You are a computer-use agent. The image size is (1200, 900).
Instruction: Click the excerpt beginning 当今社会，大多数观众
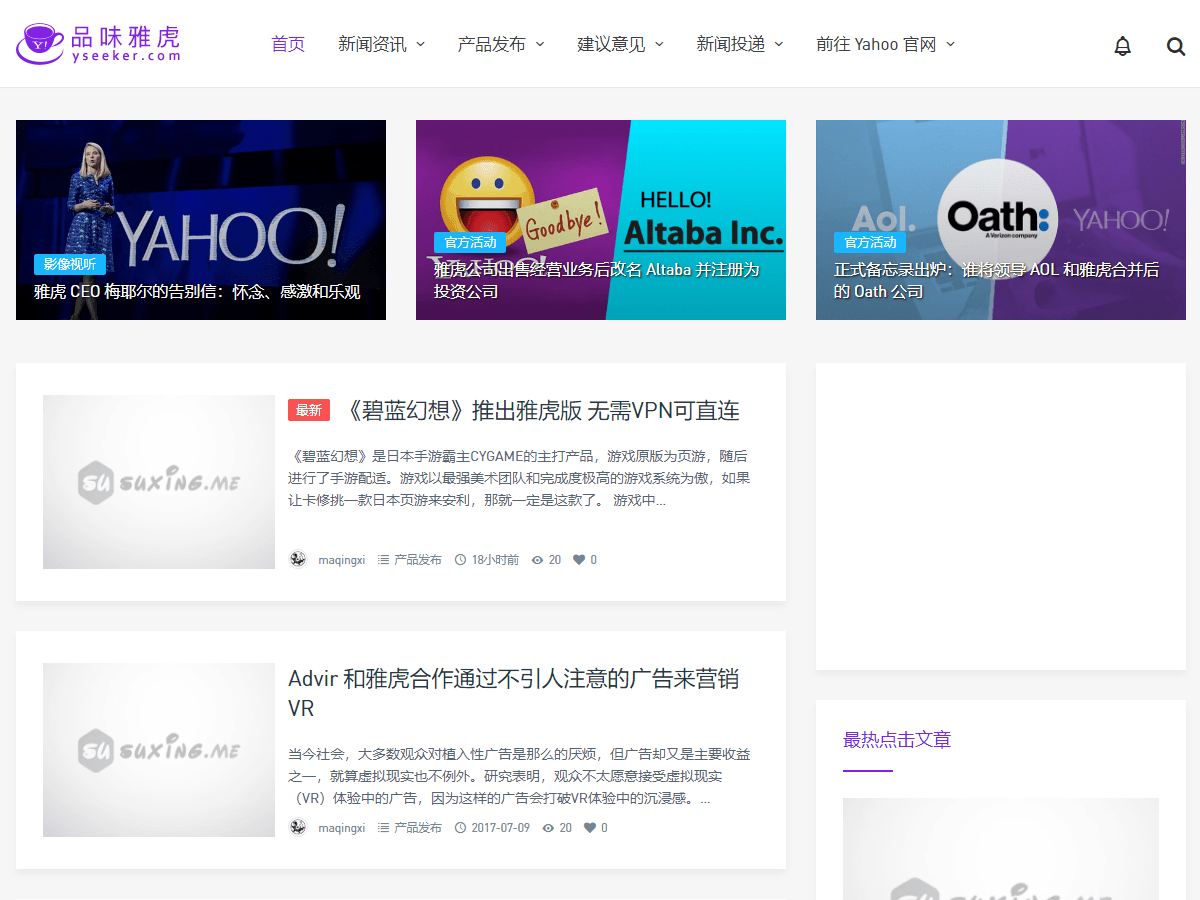[519, 776]
